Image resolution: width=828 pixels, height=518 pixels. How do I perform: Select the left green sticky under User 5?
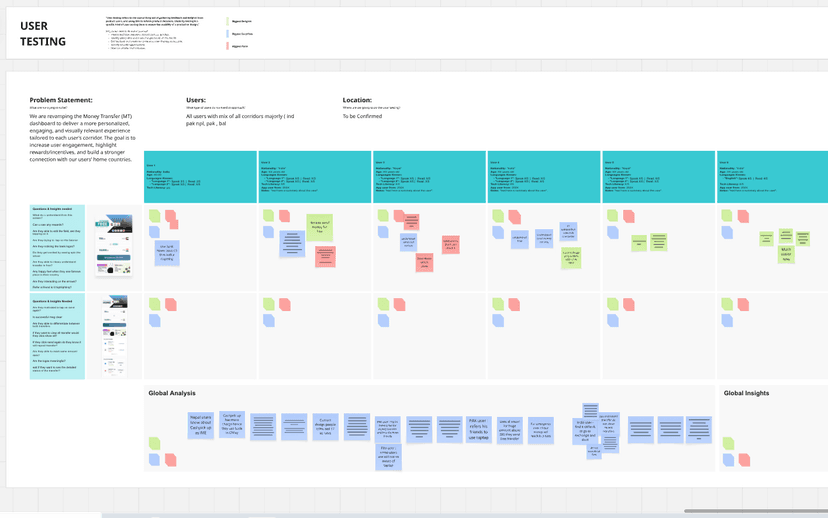click(639, 243)
